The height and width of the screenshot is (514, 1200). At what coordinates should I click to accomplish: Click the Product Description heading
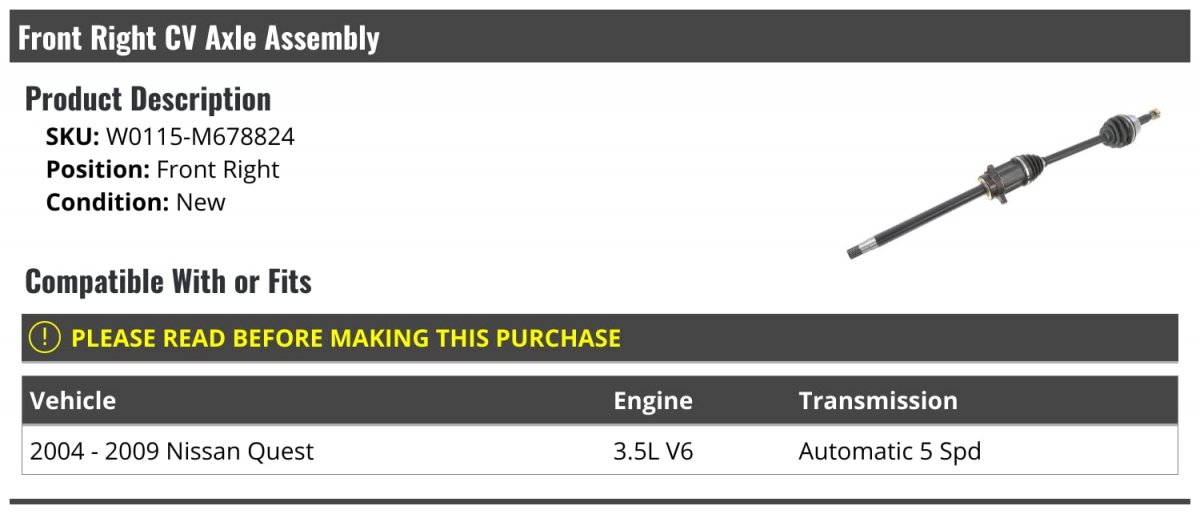(148, 99)
